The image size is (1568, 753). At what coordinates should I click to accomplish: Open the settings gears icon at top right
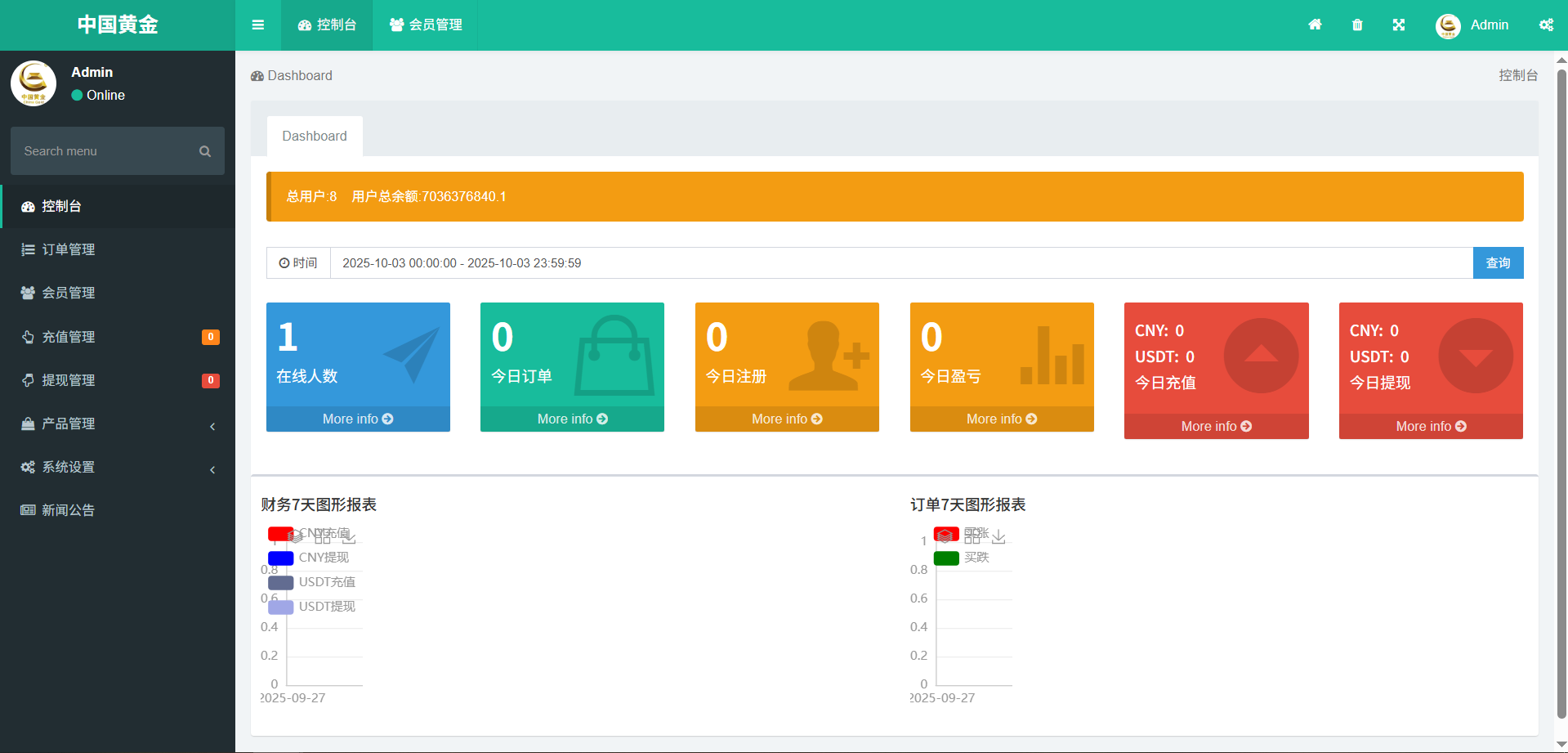(x=1546, y=25)
